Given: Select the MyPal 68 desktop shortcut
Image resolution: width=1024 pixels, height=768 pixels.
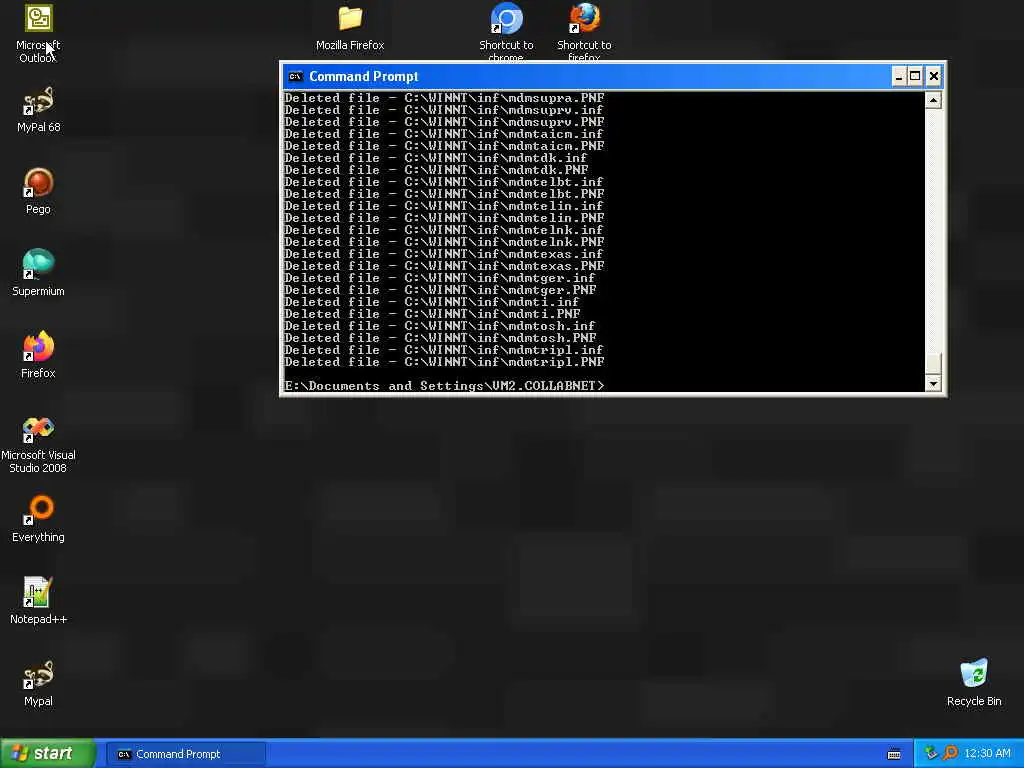Looking at the screenshot, I should click(38, 110).
